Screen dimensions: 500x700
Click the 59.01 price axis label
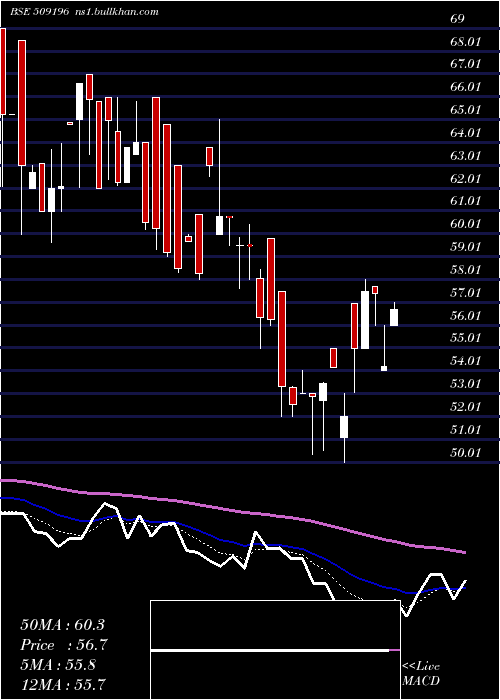point(466,246)
